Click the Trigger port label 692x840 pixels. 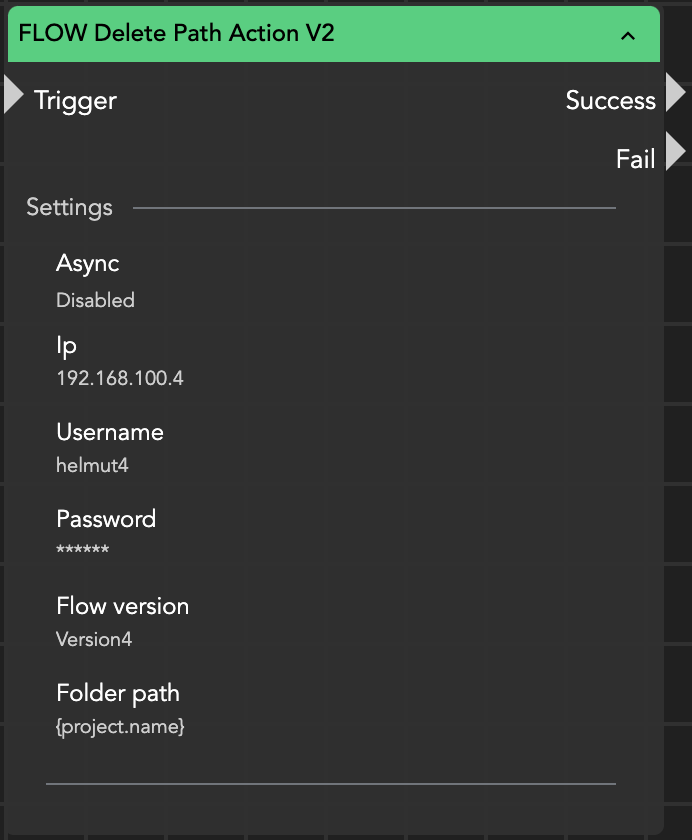click(x=75, y=100)
